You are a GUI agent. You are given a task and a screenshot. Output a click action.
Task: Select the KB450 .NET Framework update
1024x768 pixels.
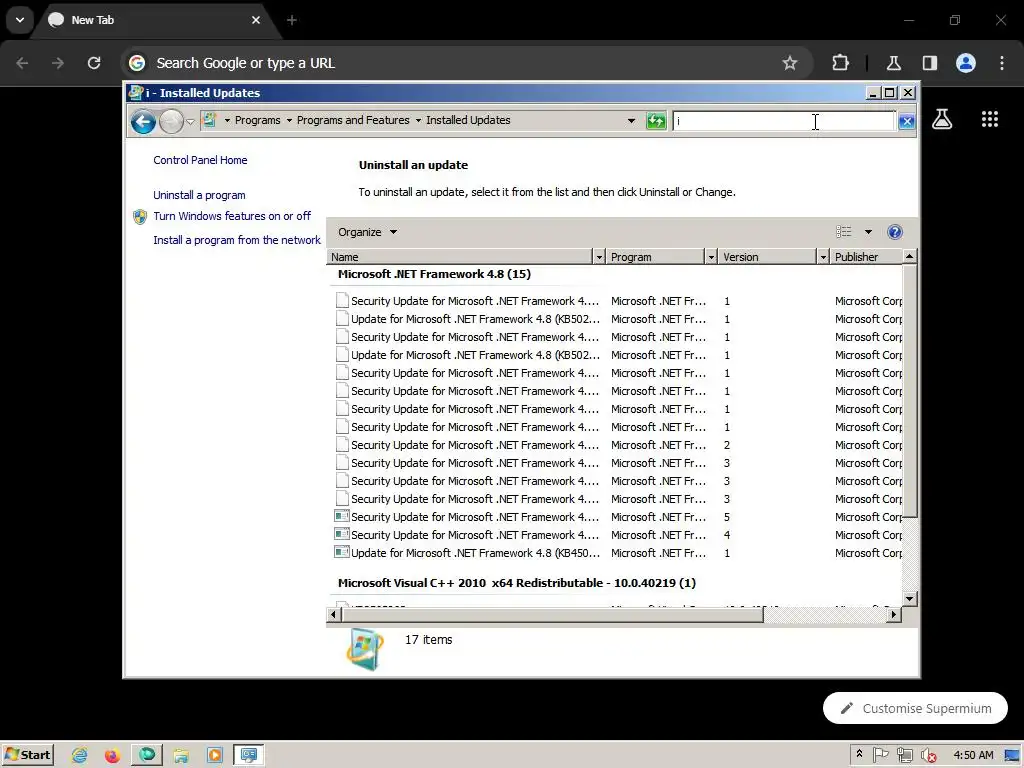[618, 553]
